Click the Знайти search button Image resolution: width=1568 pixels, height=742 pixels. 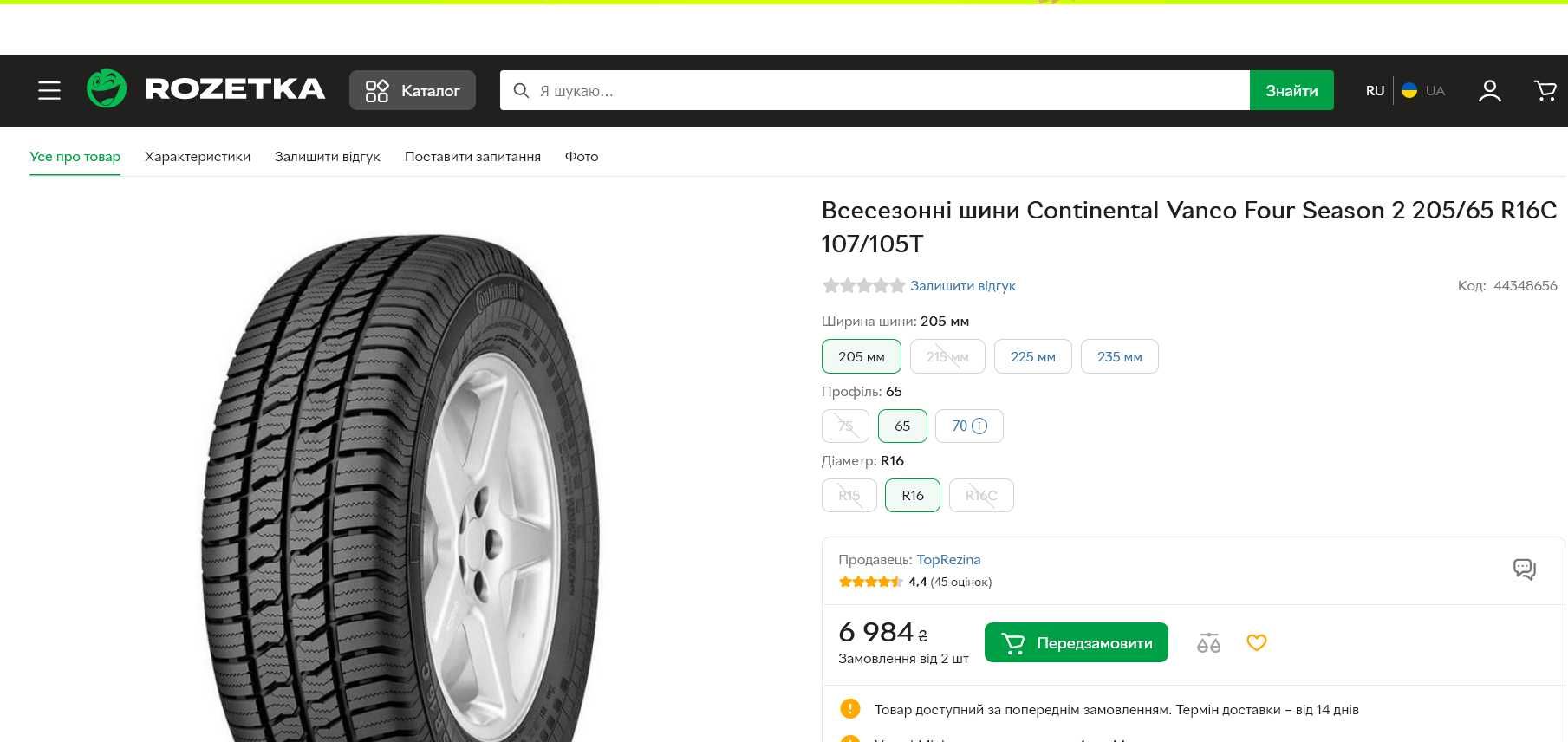pos(1291,90)
